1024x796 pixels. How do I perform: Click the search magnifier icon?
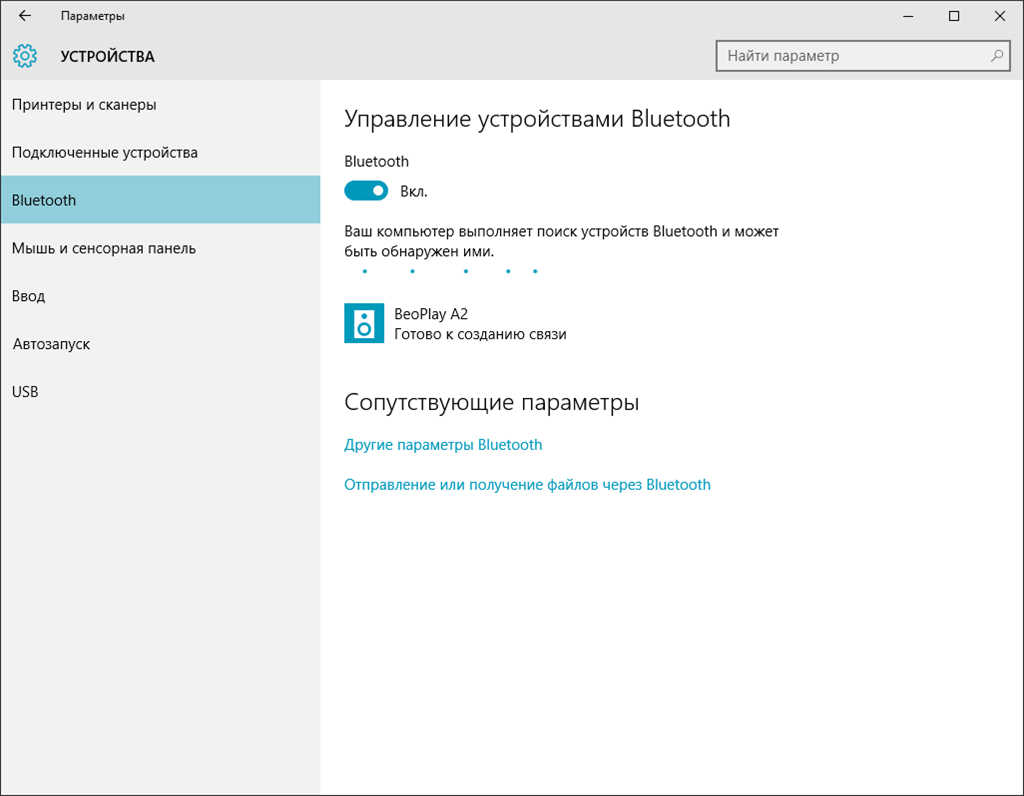tap(997, 56)
